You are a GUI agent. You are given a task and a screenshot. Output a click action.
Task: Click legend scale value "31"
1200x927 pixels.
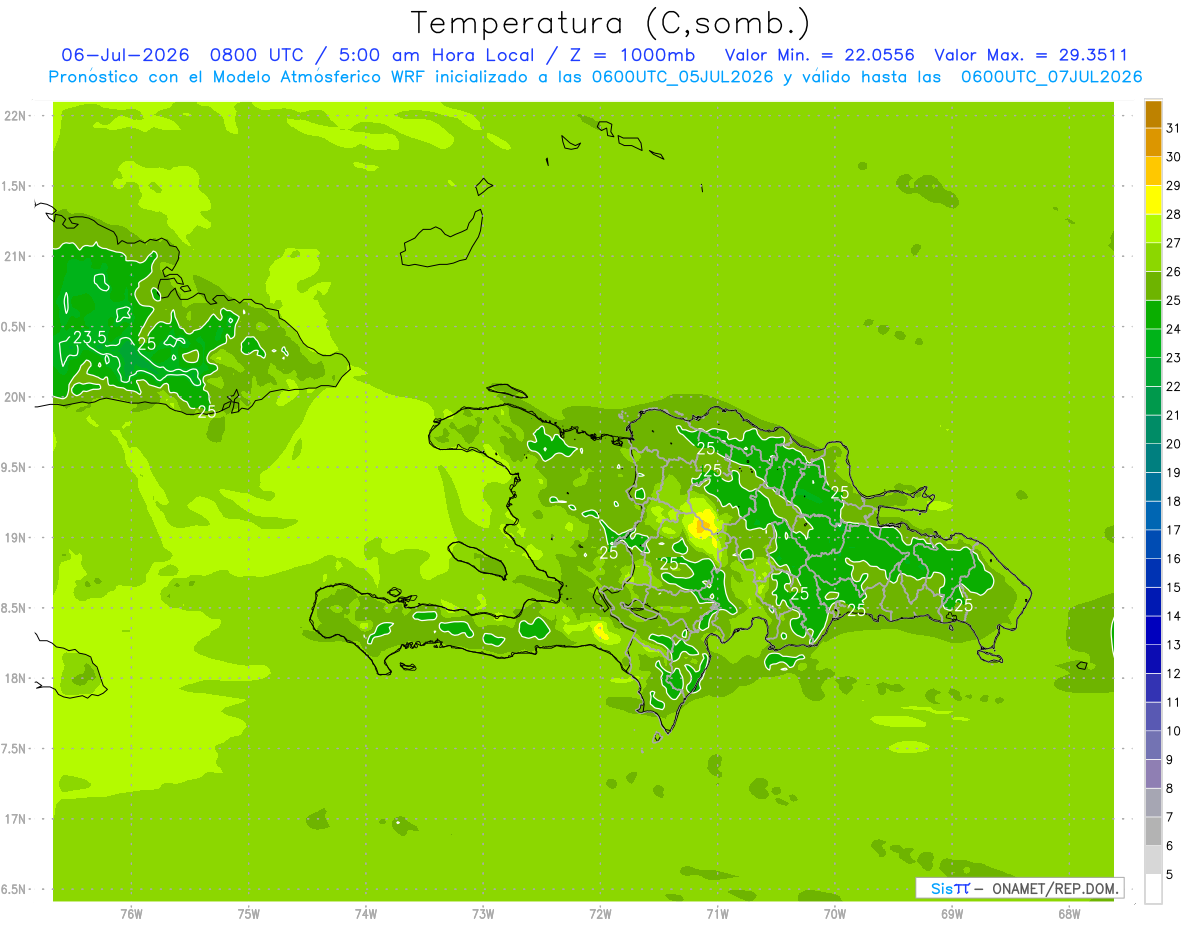click(1173, 128)
